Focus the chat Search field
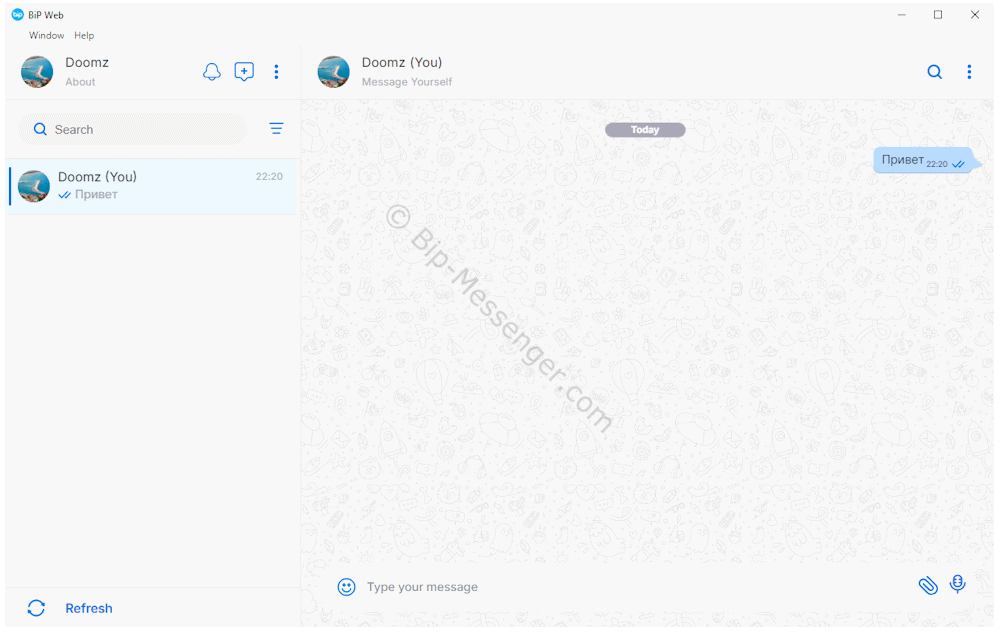The image size is (1000, 633). click(133, 129)
